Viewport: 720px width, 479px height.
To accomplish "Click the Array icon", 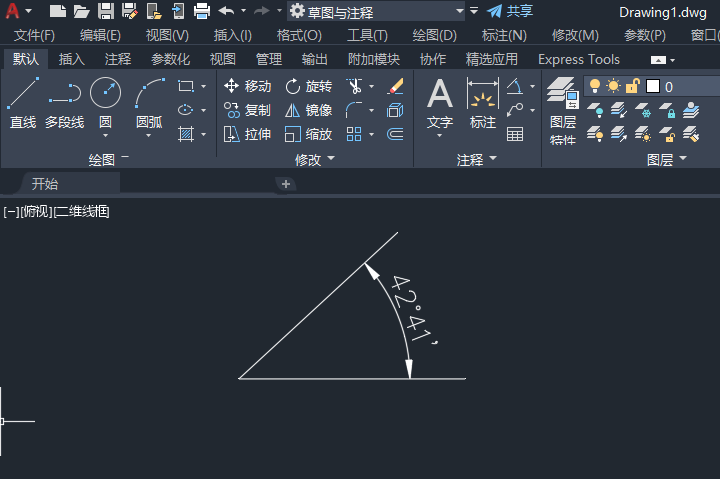I will pyautogui.click(x=354, y=134).
